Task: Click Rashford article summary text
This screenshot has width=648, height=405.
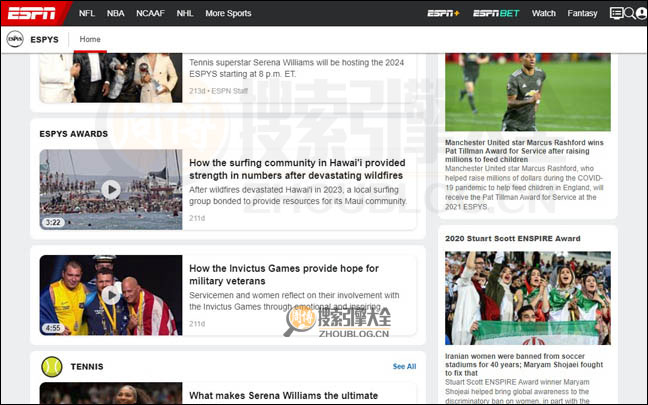Action: 524,188
